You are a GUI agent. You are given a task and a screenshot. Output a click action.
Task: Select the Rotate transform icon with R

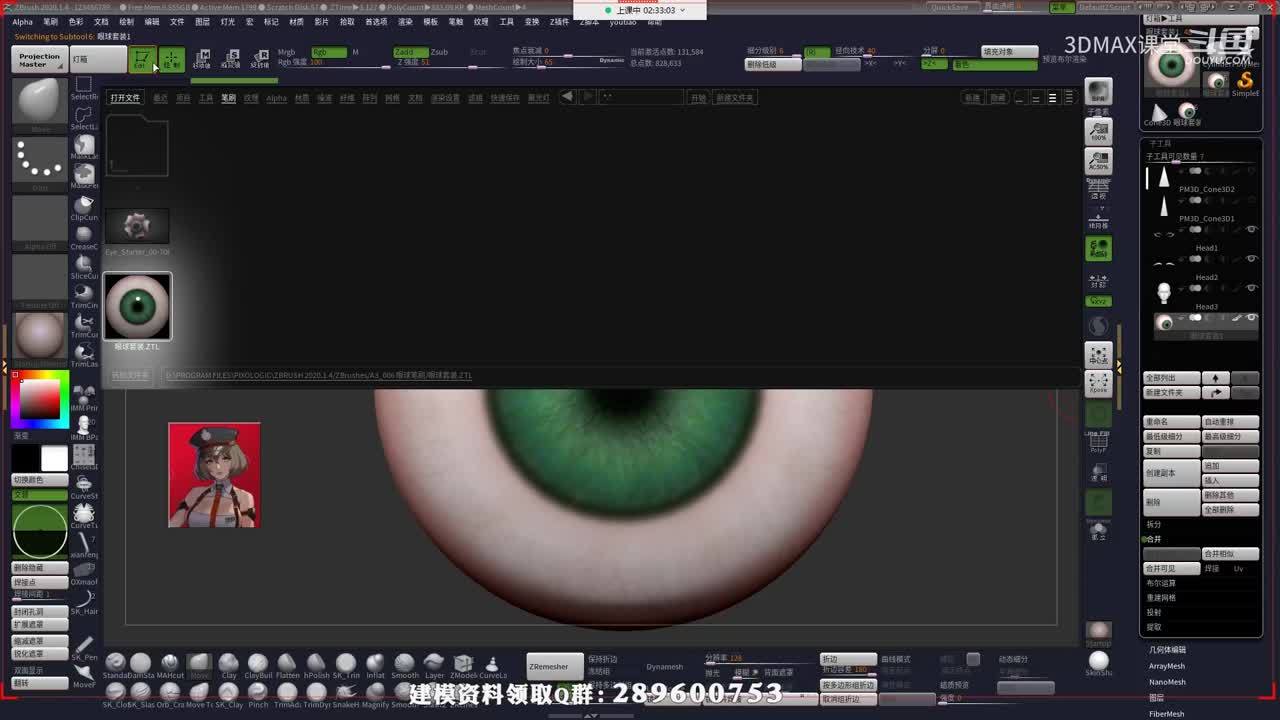(x=260, y=59)
